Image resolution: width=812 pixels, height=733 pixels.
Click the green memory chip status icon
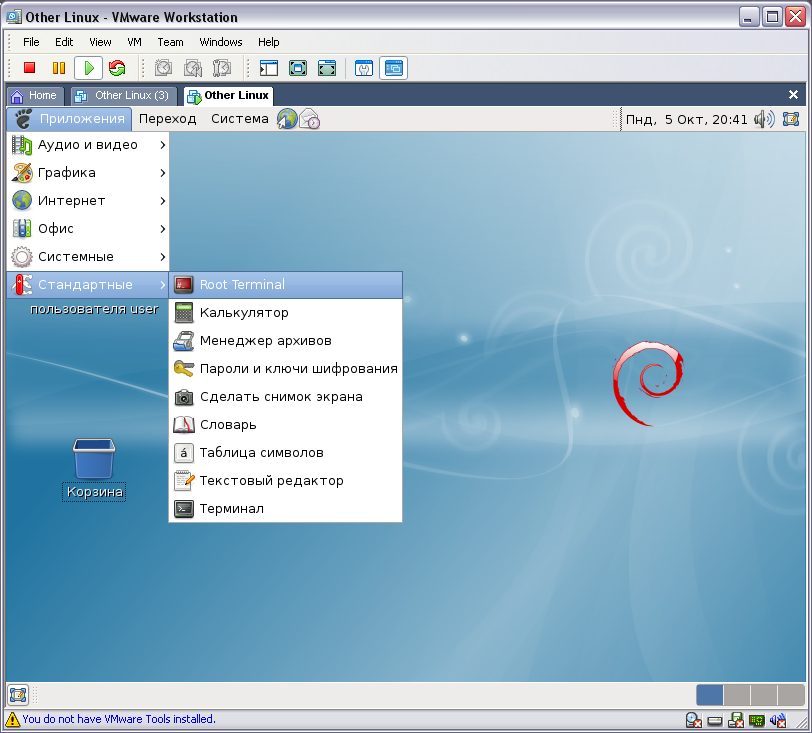[x=757, y=720]
